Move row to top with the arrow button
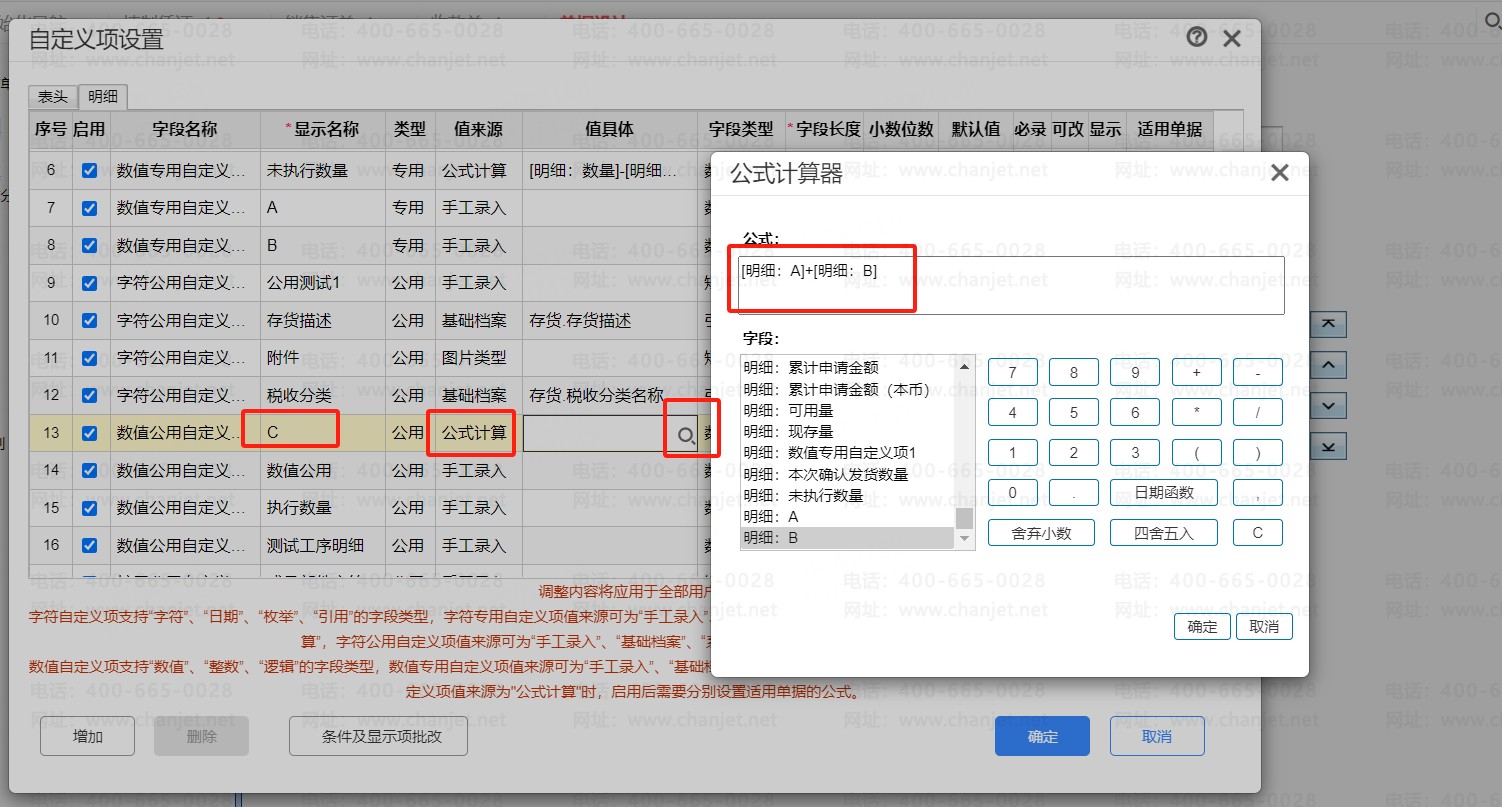 [1328, 324]
